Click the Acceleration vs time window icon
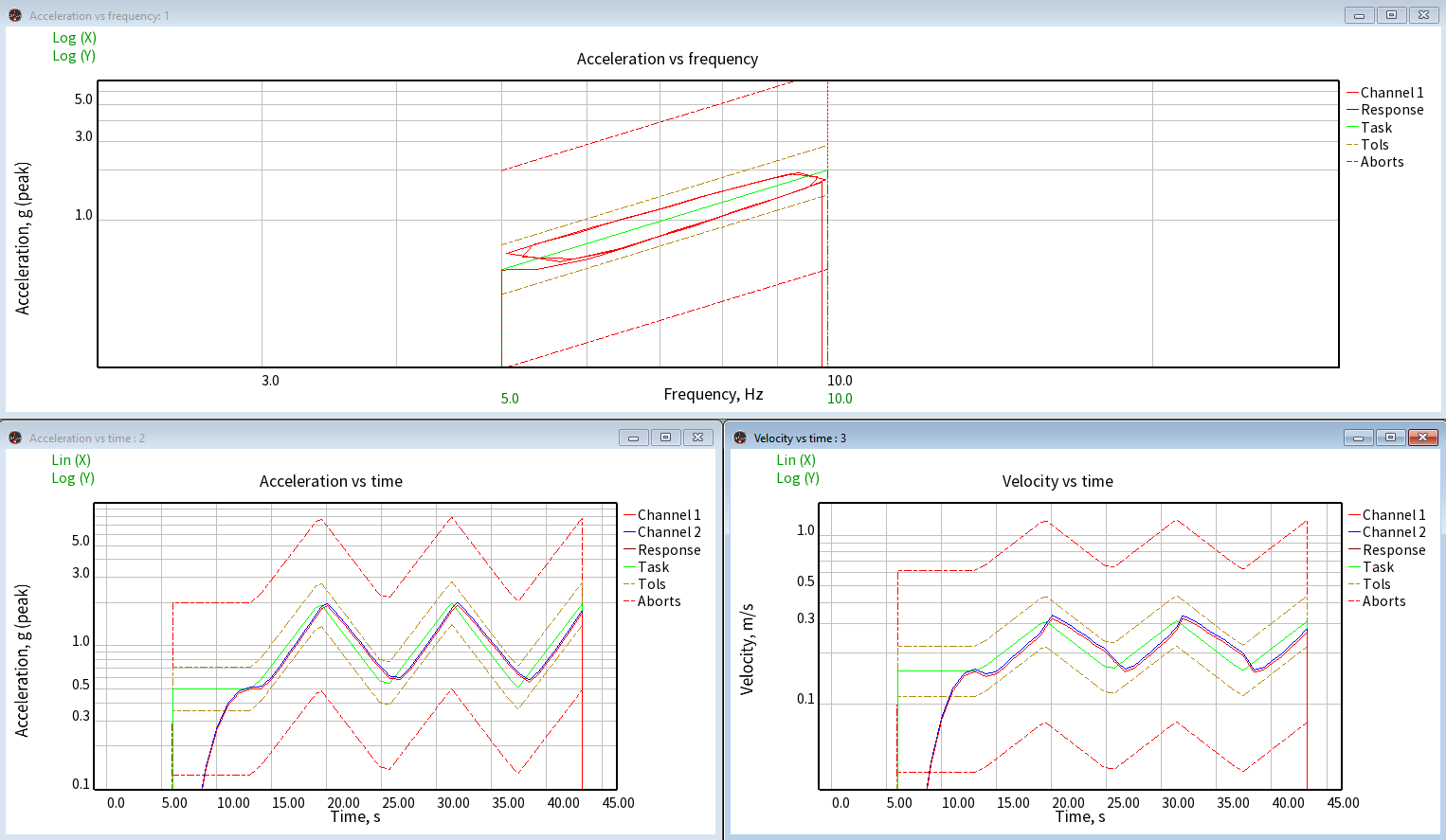 [15, 438]
